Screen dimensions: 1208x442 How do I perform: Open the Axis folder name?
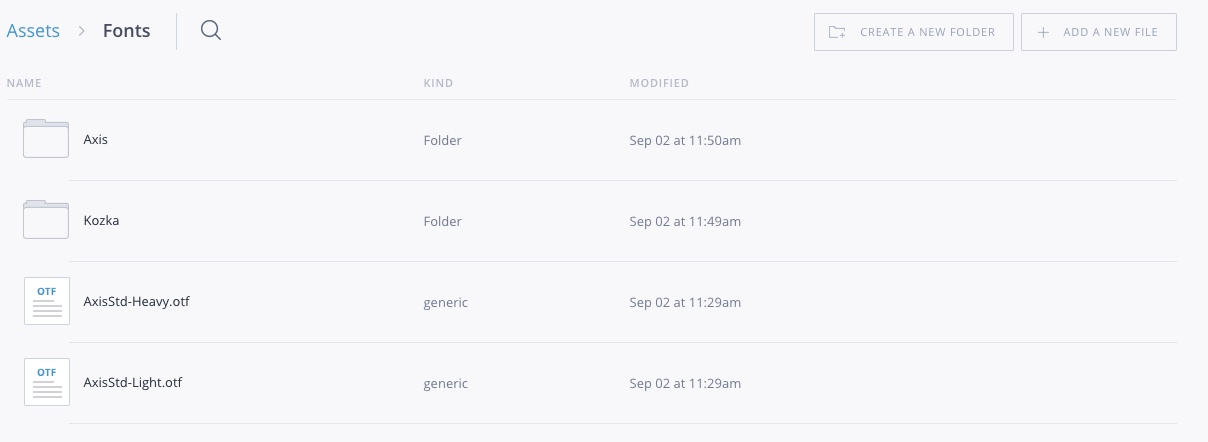[96, 140]
